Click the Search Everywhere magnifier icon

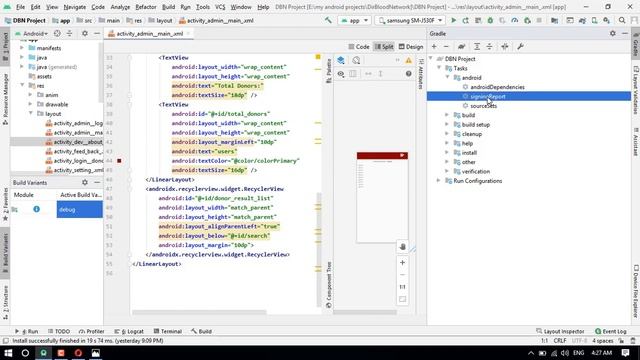622,20
